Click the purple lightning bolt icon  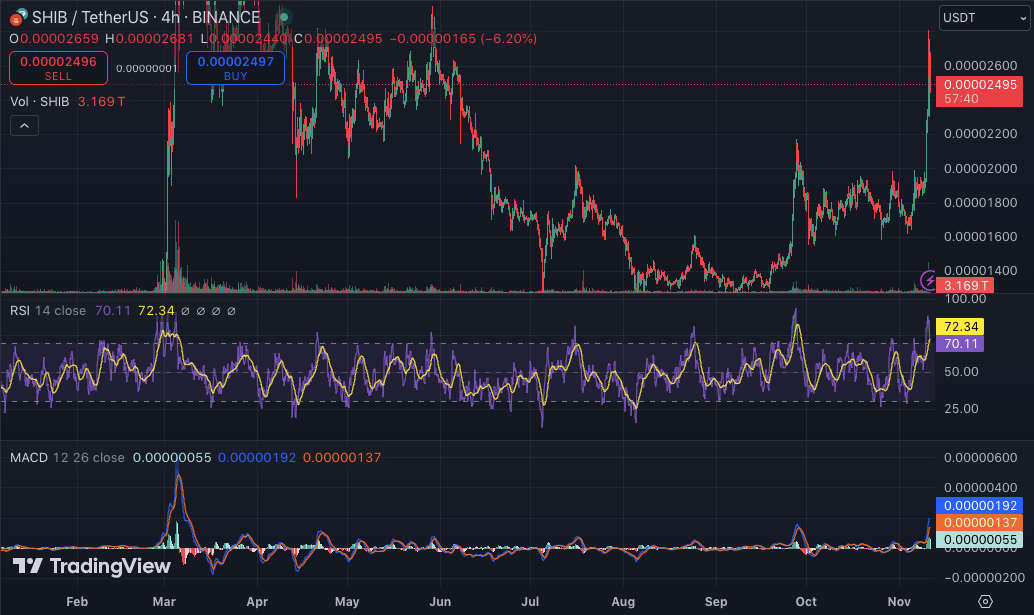(928, 280)
